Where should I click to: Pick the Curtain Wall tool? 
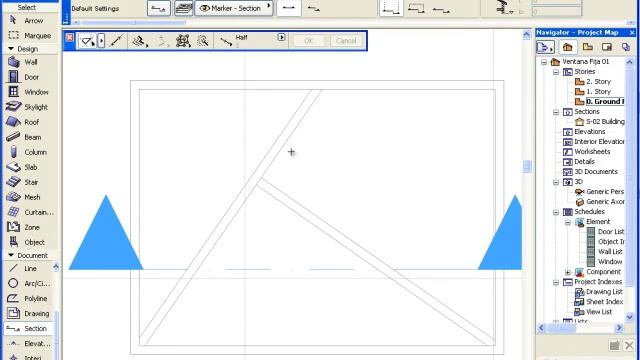click(30, 212)
